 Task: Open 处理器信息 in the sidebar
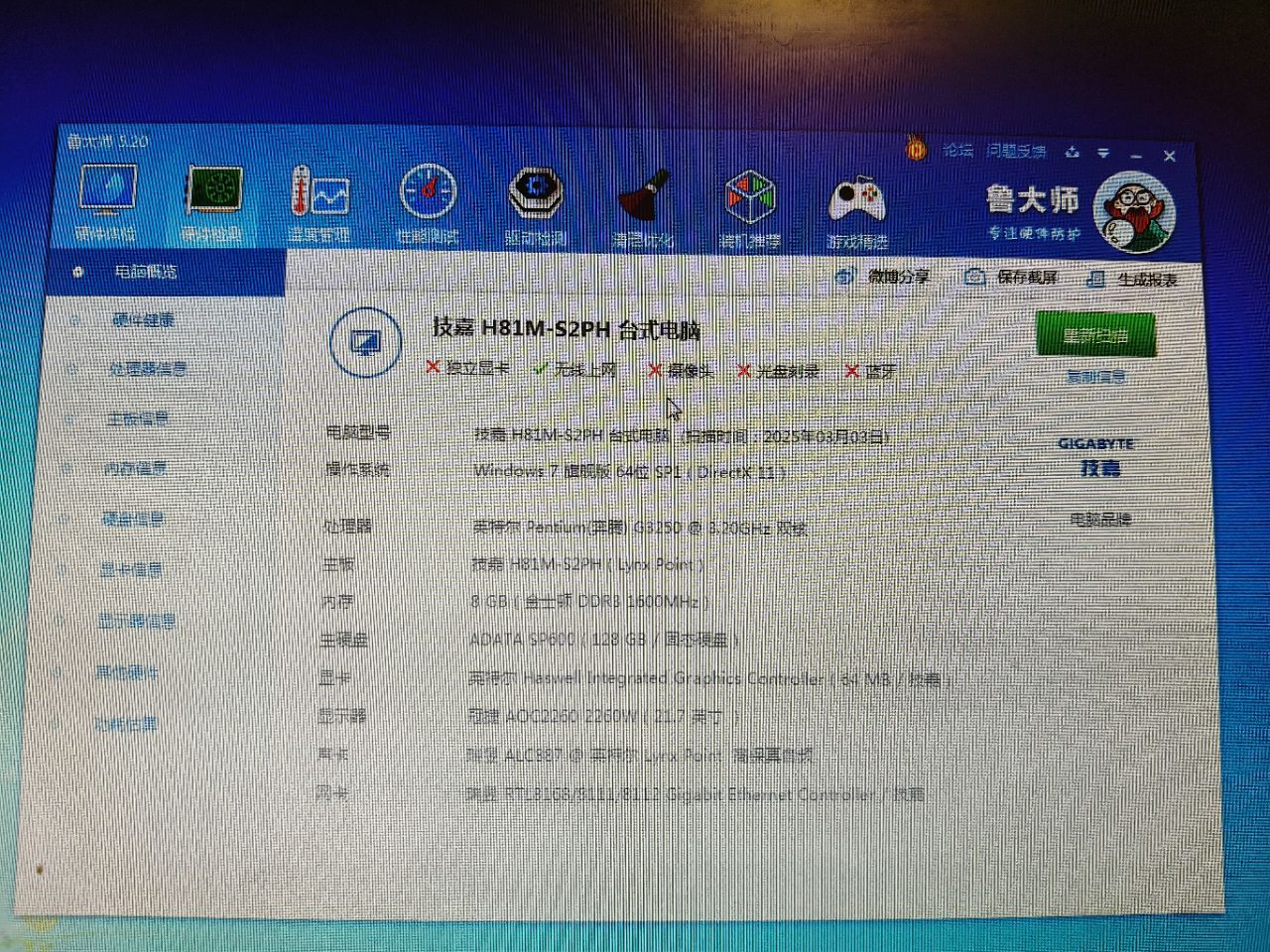(148, 369)
